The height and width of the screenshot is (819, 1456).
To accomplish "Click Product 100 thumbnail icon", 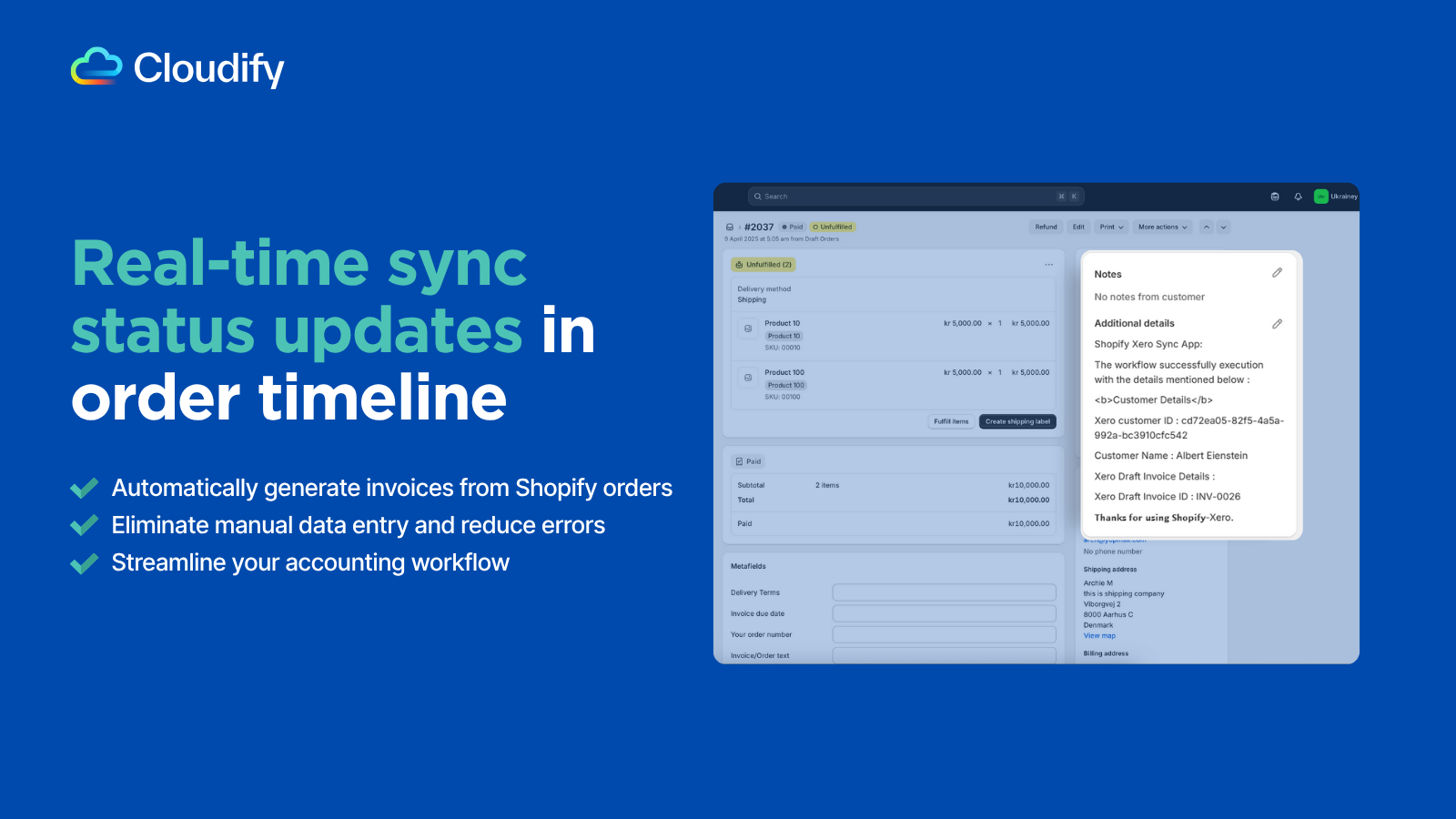I will coord(748,378).
